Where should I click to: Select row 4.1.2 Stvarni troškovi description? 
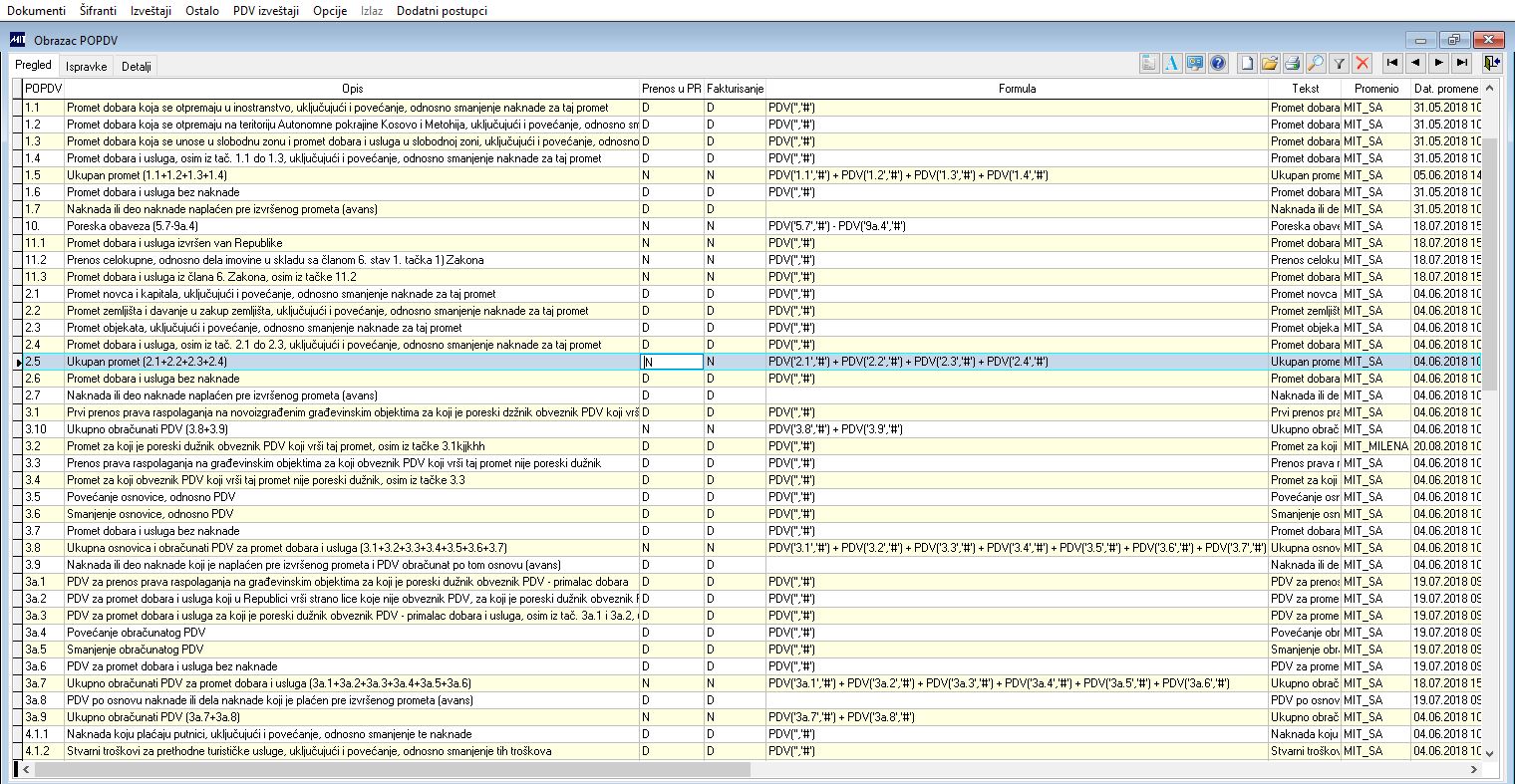tap(352, 751)
